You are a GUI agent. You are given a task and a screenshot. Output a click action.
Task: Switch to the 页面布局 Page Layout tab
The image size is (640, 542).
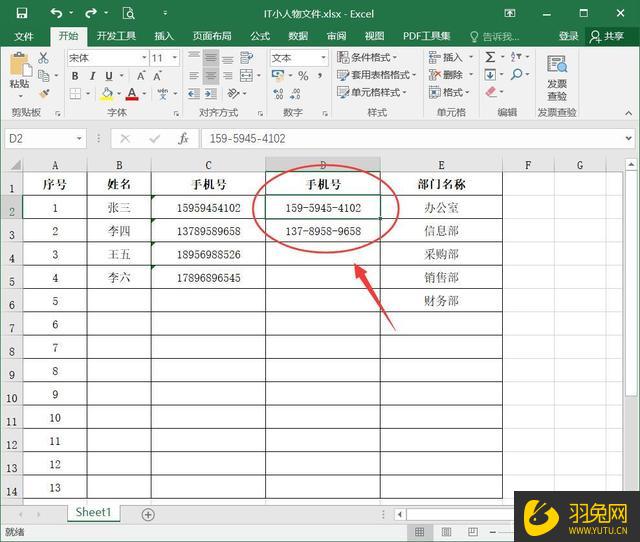tap(212, 36)
